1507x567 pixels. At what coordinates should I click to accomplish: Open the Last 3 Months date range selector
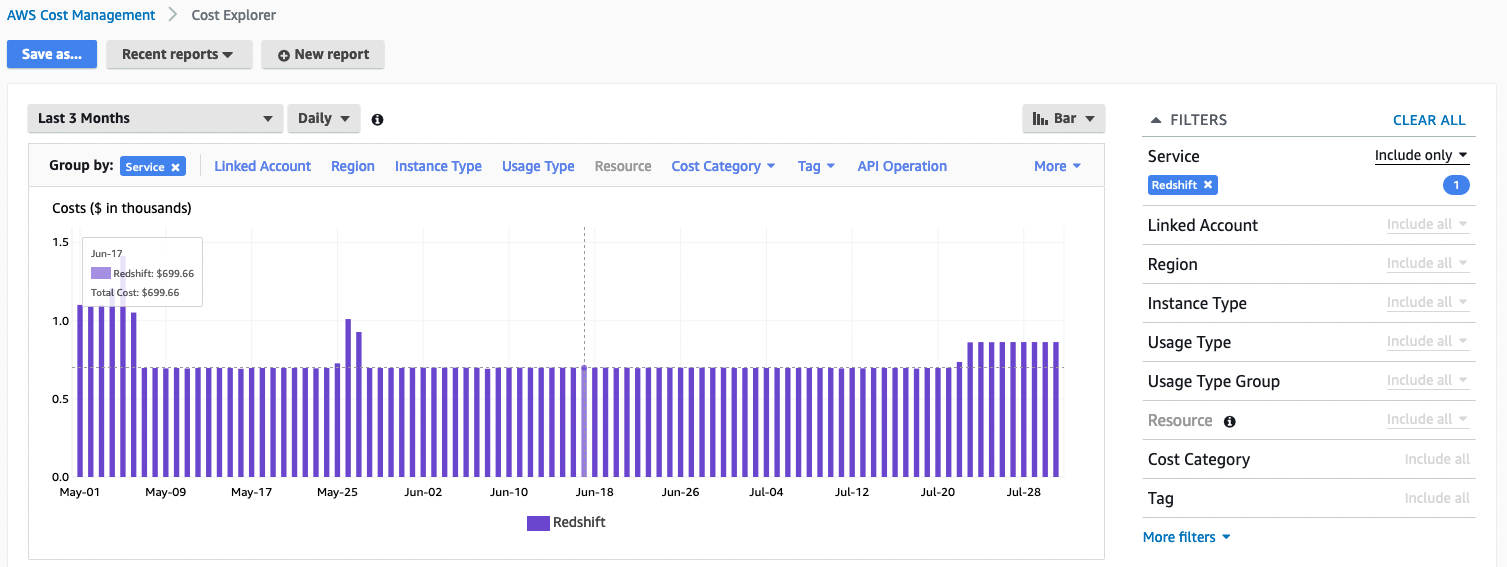(155, 118)
